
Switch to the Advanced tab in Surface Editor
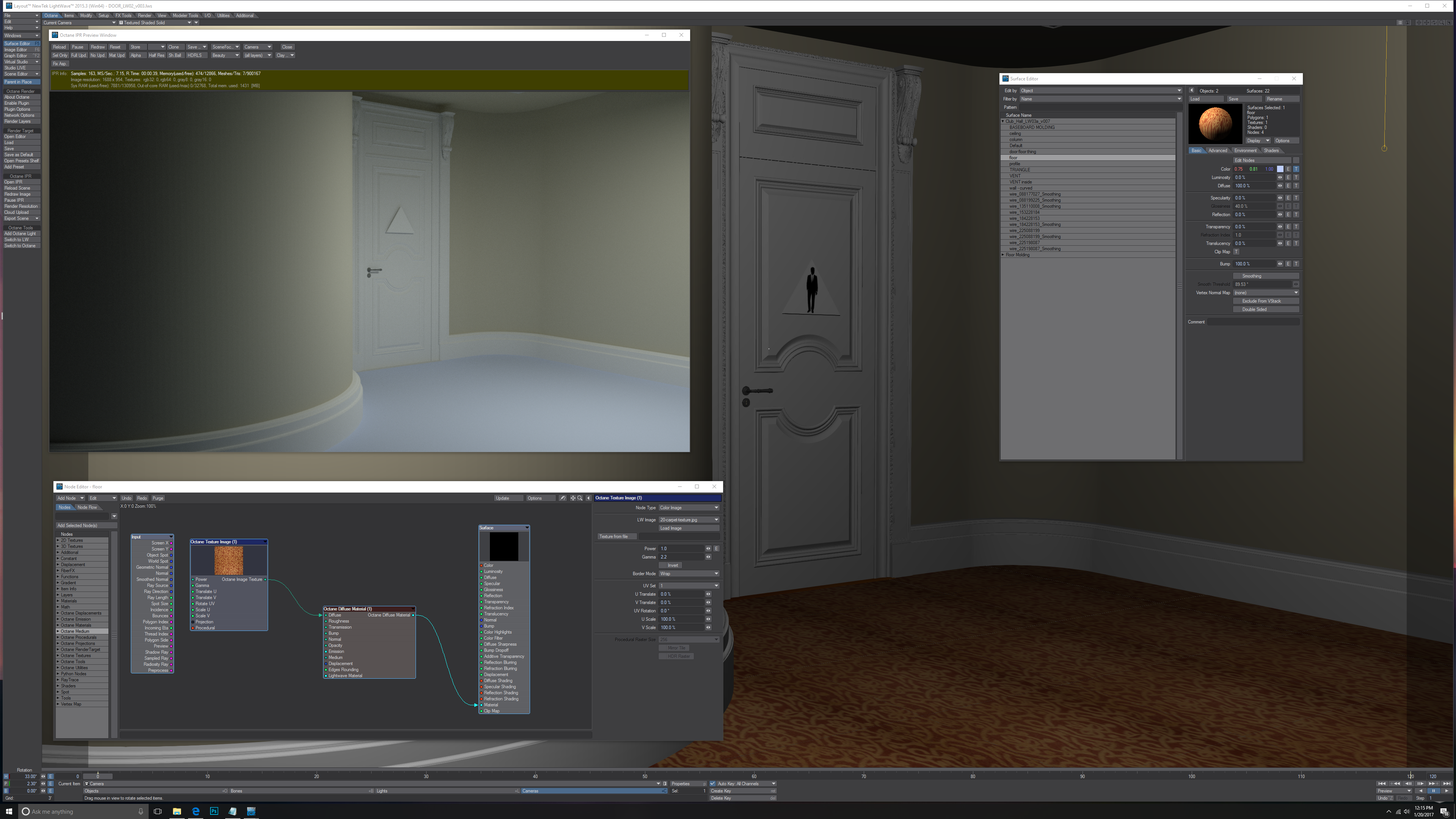[x=1218, y=151]
